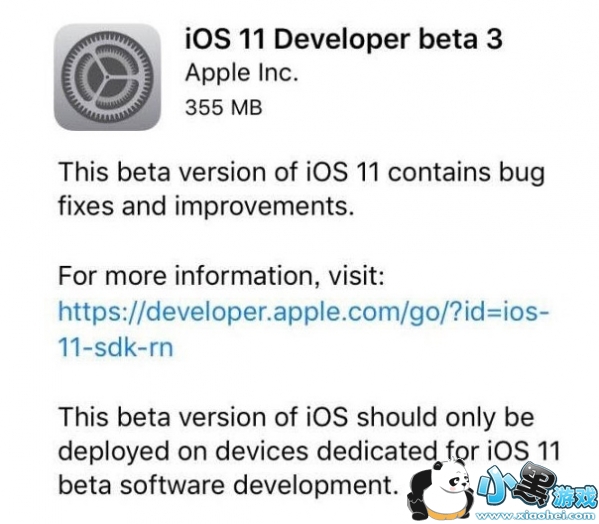
Task: Tap the '11-sdk-rn' link continuation
Action: 116,347
